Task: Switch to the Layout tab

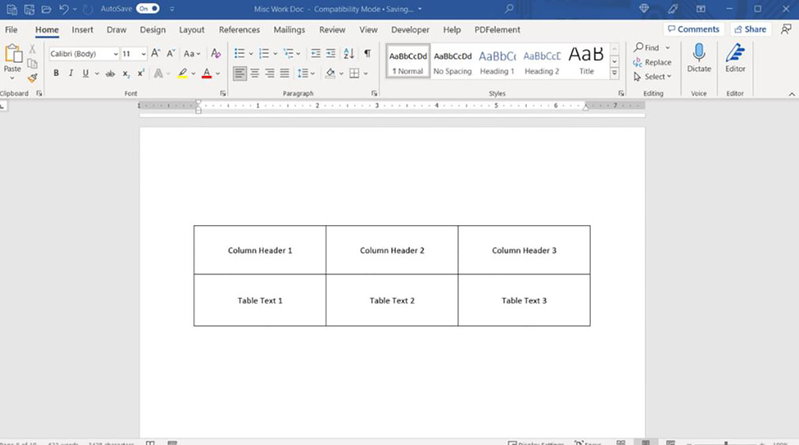Action: (192, 30)
